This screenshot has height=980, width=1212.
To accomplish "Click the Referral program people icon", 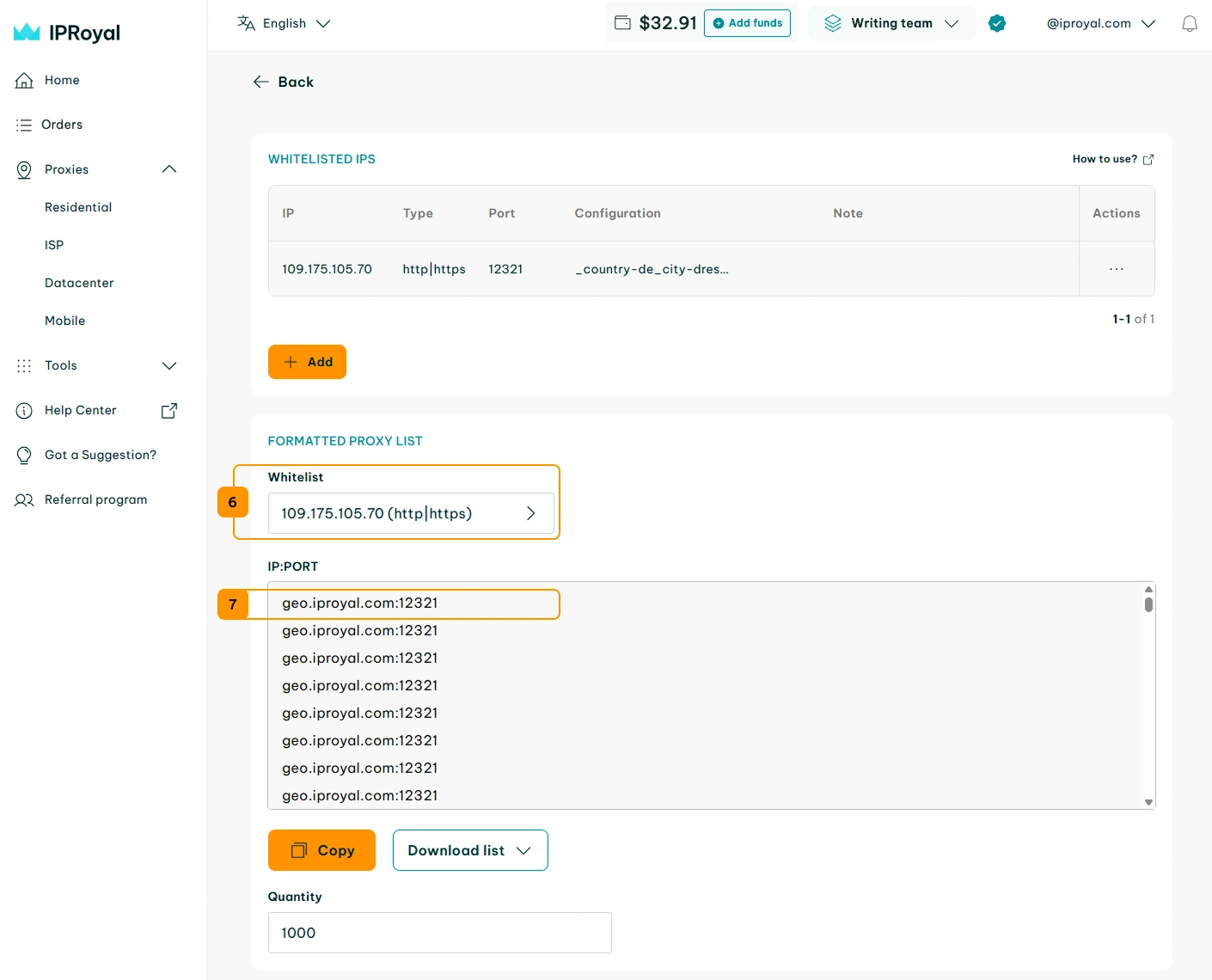I will tap(24, 499).
